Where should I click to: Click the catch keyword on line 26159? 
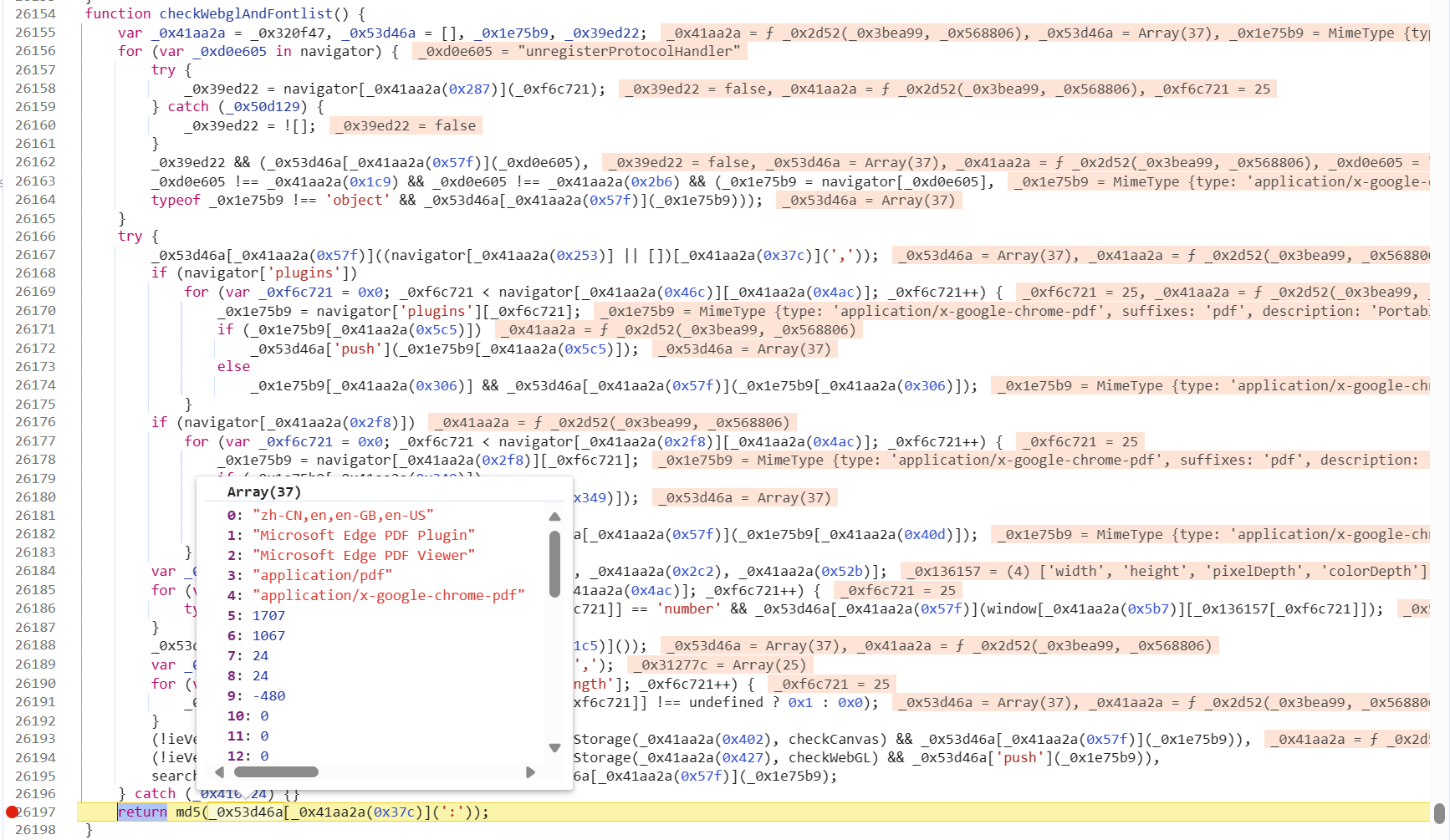188,107
